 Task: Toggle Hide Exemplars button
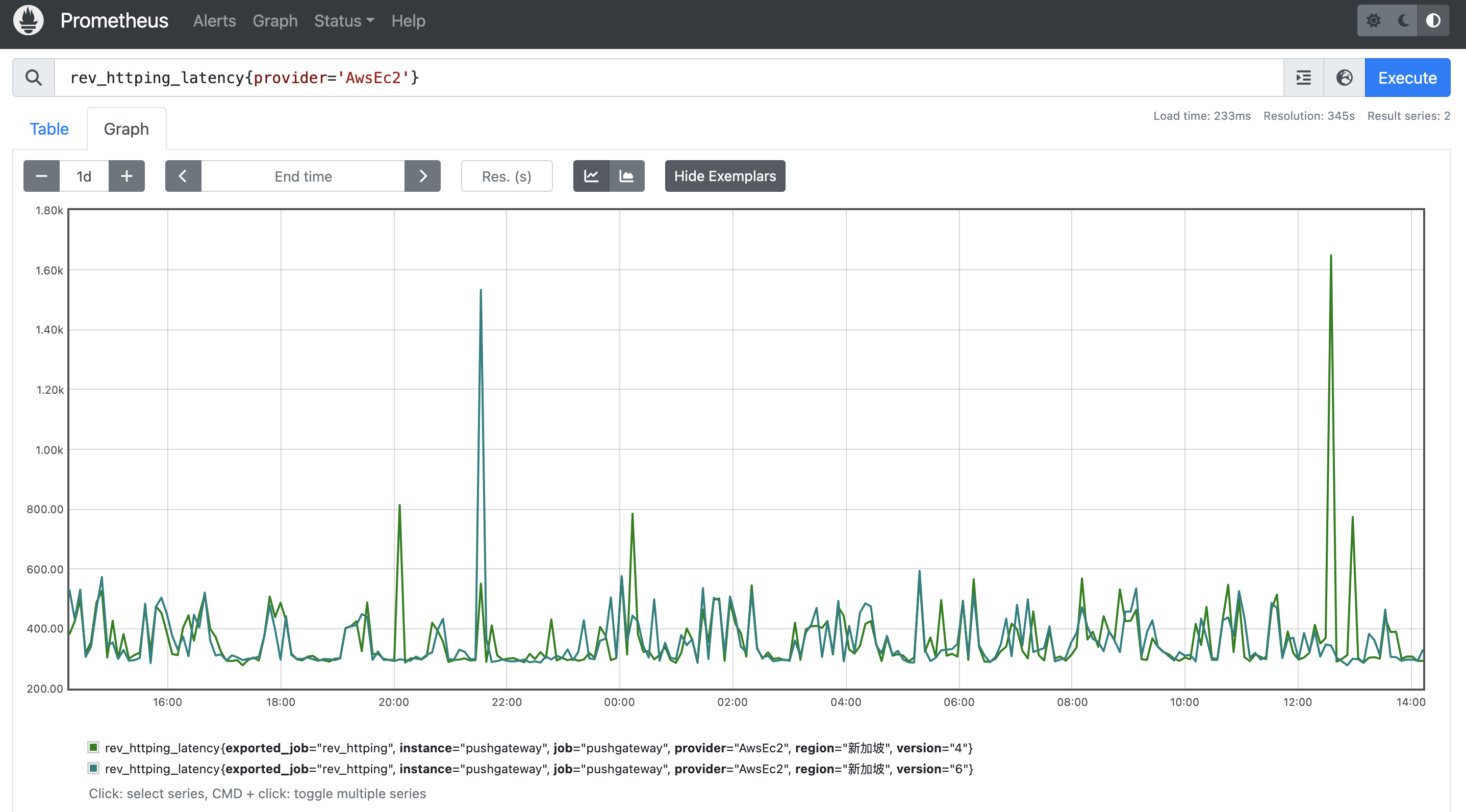pos(724,176)
